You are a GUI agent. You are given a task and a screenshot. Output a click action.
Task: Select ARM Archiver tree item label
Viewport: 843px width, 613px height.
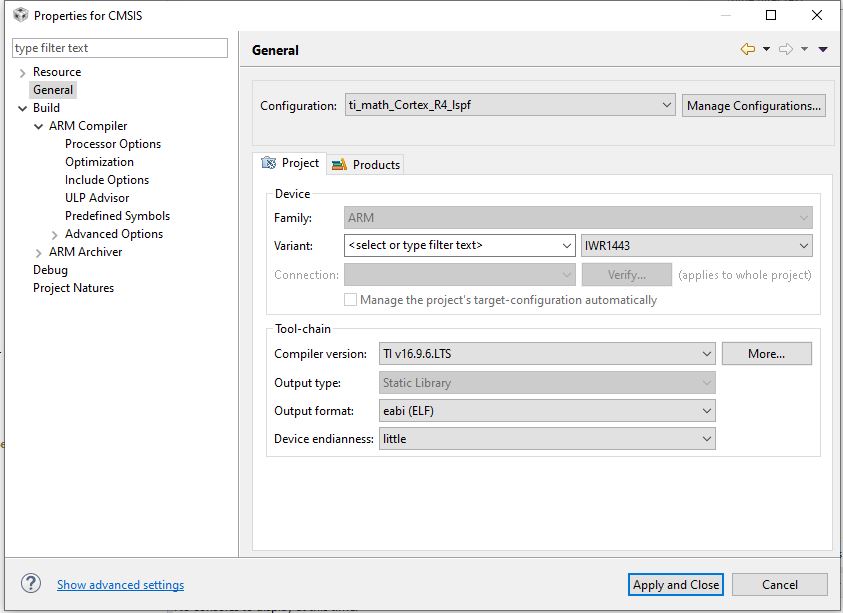85,252
